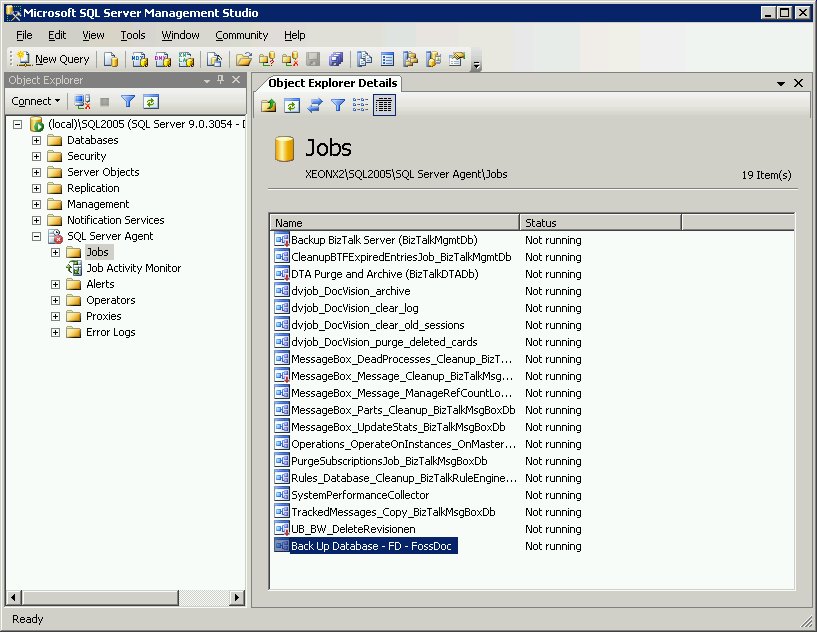Screen dimensions: 817x632
Task: Switch Details pane to list view
Action: [x=361, y=105]
